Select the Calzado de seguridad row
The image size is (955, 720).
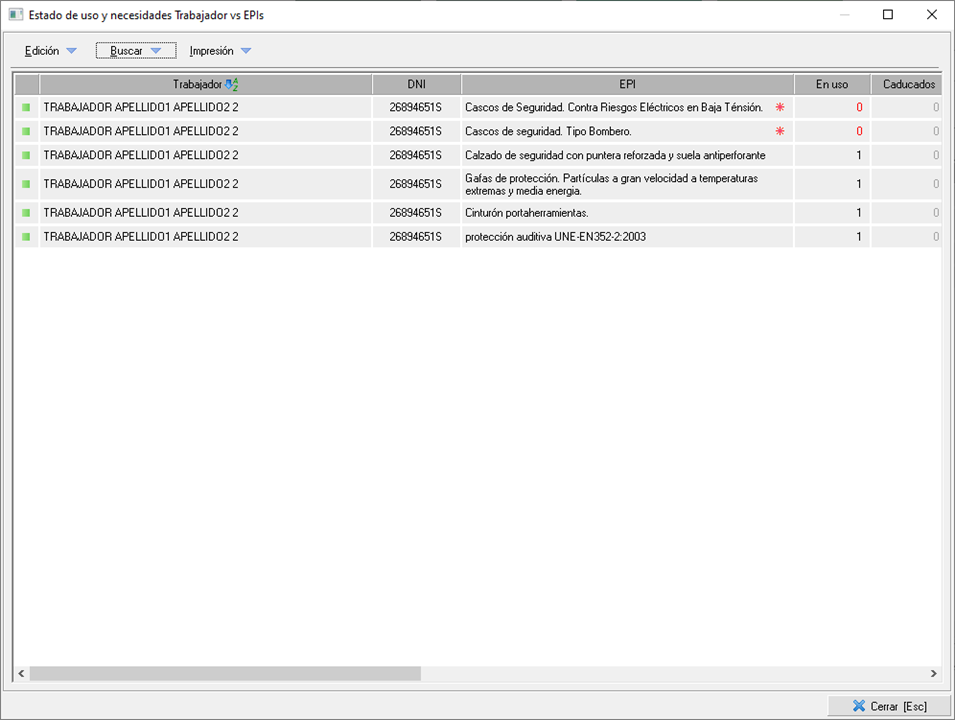[614, 155]
